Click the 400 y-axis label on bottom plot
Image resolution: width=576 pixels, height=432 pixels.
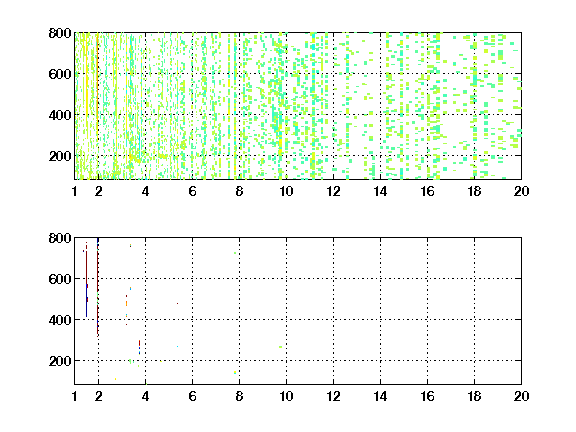[60, 320]
